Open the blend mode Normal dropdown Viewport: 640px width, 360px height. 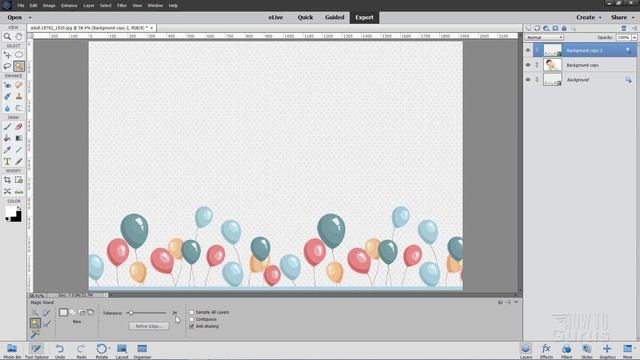(544, 37)
